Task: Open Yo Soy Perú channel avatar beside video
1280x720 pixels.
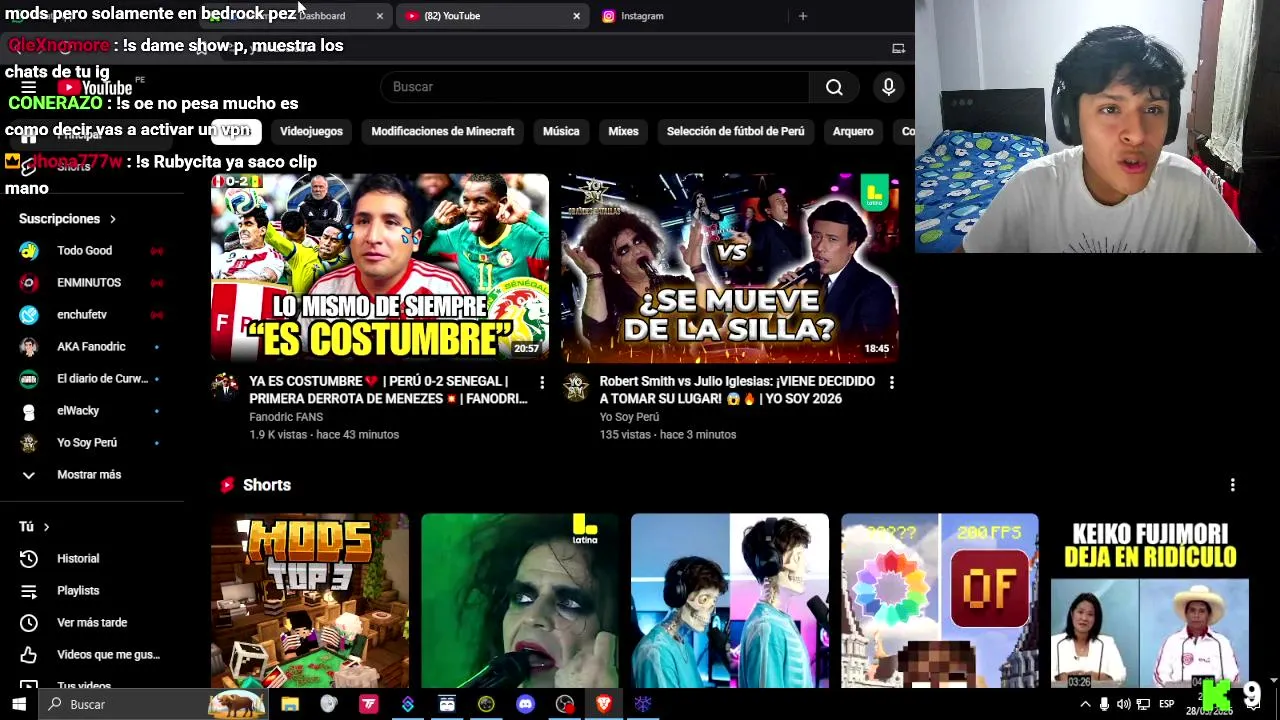Action: coord(575,386)
